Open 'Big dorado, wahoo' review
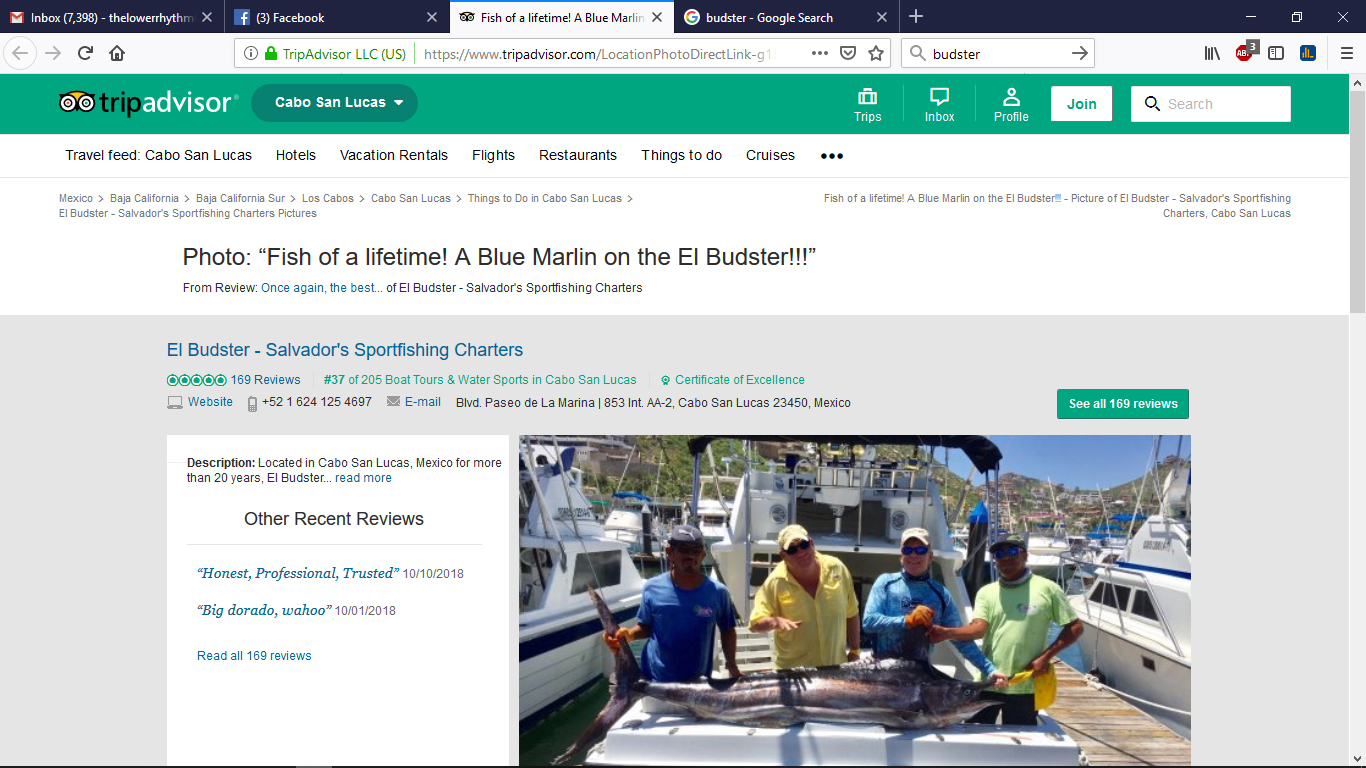 [264, 610]
